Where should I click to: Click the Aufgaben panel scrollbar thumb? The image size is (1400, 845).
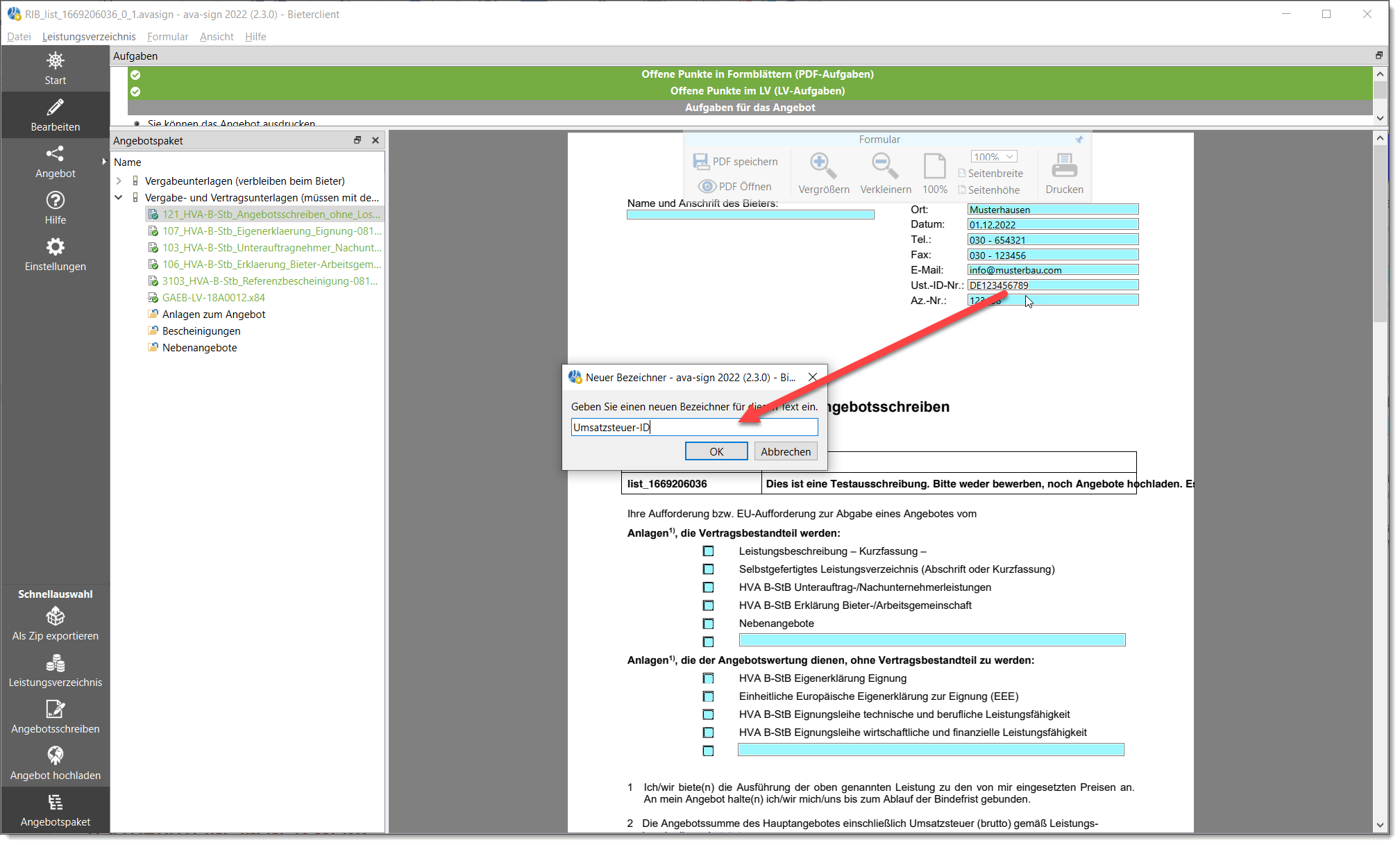1380,90
